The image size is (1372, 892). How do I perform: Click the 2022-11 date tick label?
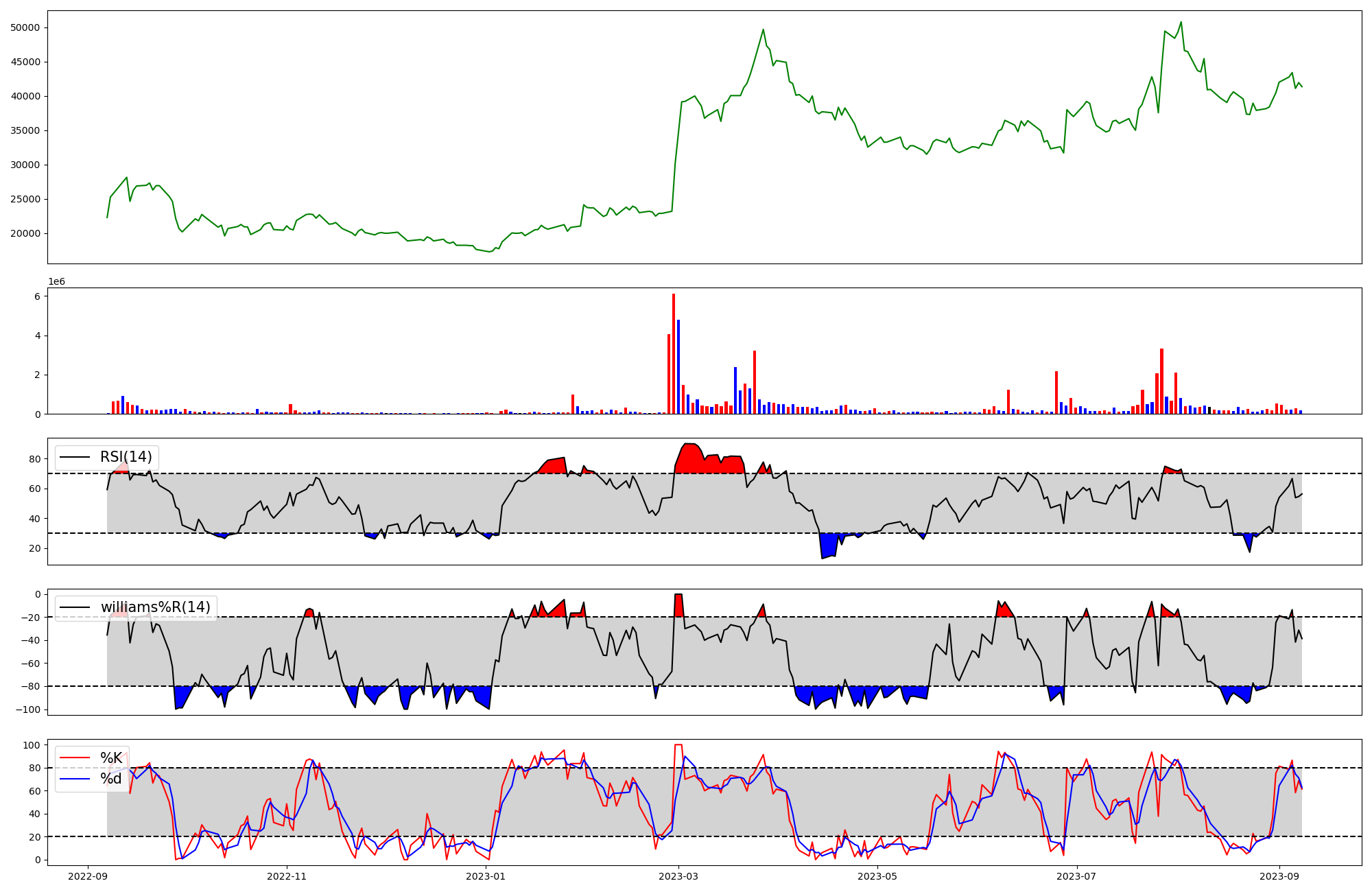(286, 876)
